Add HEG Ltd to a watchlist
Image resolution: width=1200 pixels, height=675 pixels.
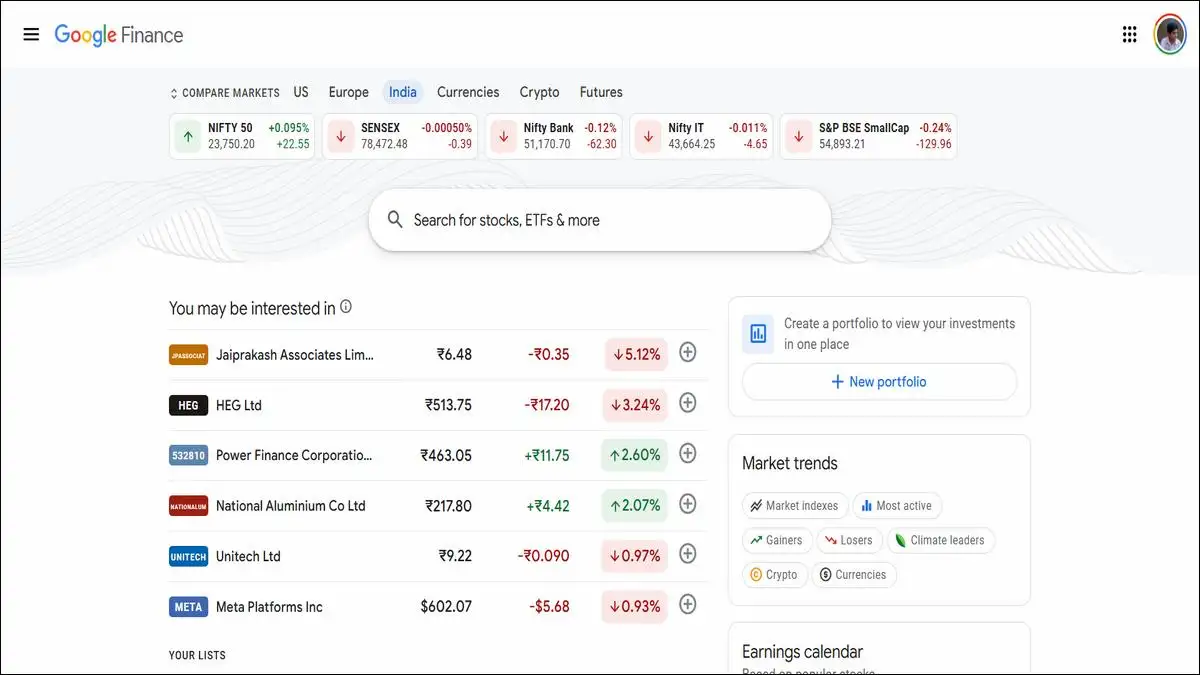(x=687, y=403)
